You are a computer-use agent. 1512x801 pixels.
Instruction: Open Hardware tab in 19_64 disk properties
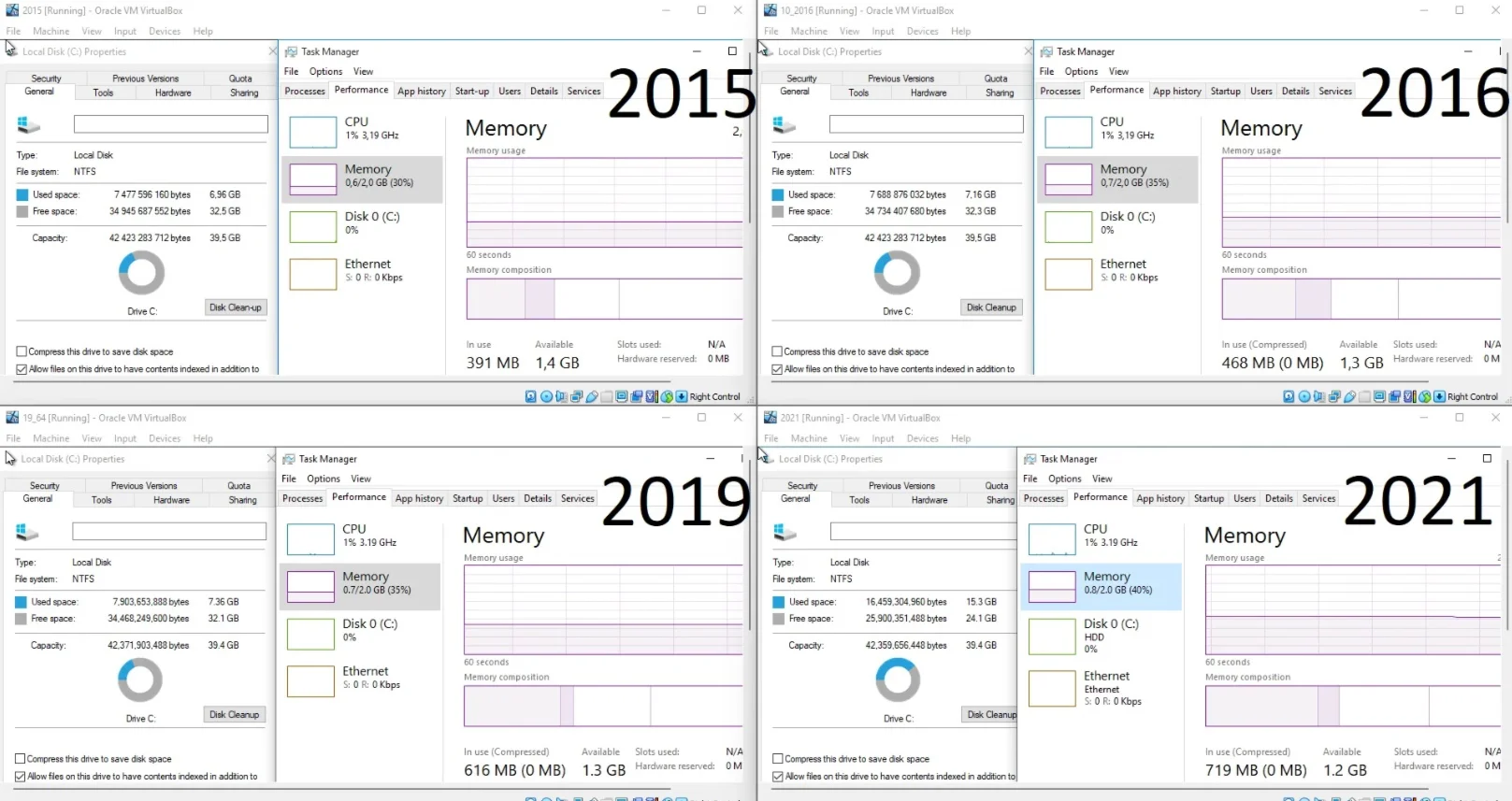click(171, 500)
